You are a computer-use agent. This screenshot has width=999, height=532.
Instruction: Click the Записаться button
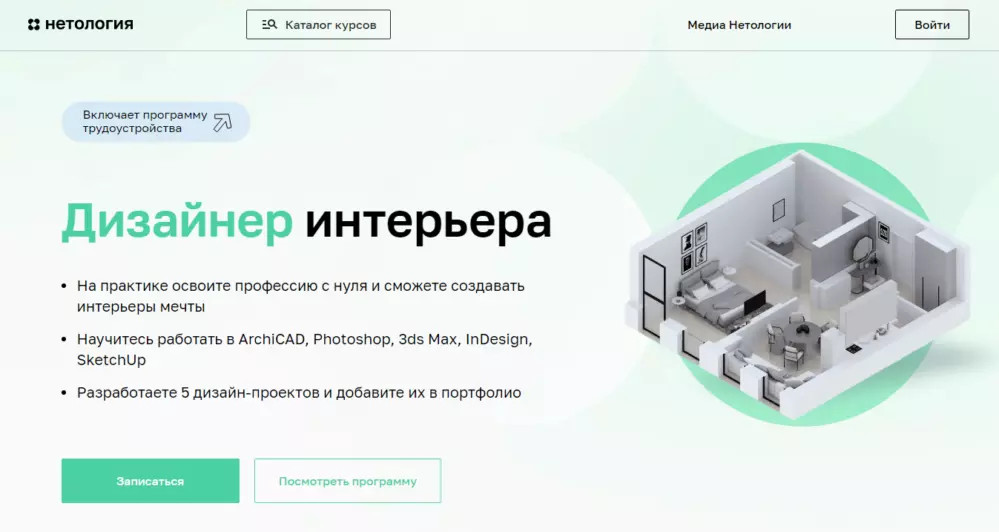(150, 481)
